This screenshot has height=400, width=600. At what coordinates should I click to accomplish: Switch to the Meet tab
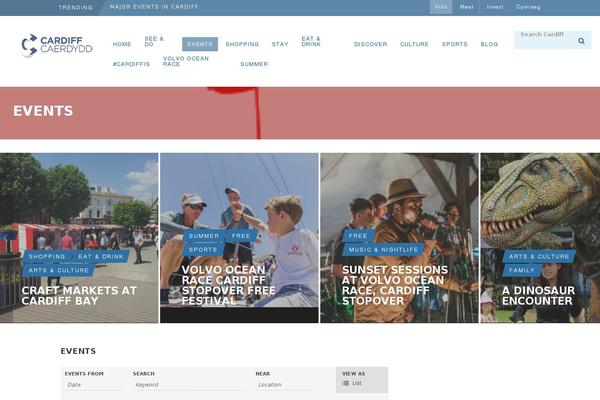(466, 7)
